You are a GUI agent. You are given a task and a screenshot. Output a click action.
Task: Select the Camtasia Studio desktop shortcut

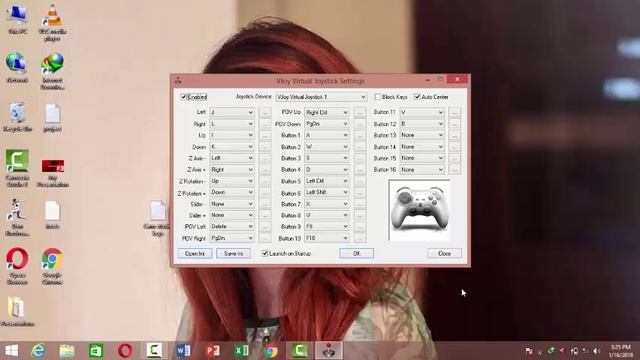click(17, 169)
